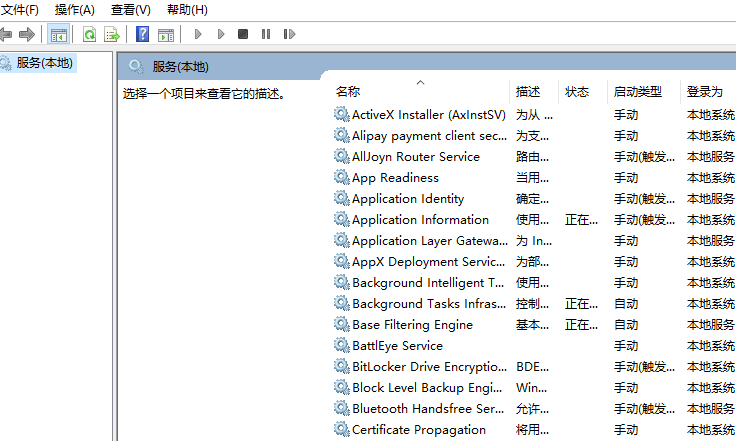736x441 pixels.
Task: Click the gear icon beside Certificate Propagation
Action: click(341, 430)
